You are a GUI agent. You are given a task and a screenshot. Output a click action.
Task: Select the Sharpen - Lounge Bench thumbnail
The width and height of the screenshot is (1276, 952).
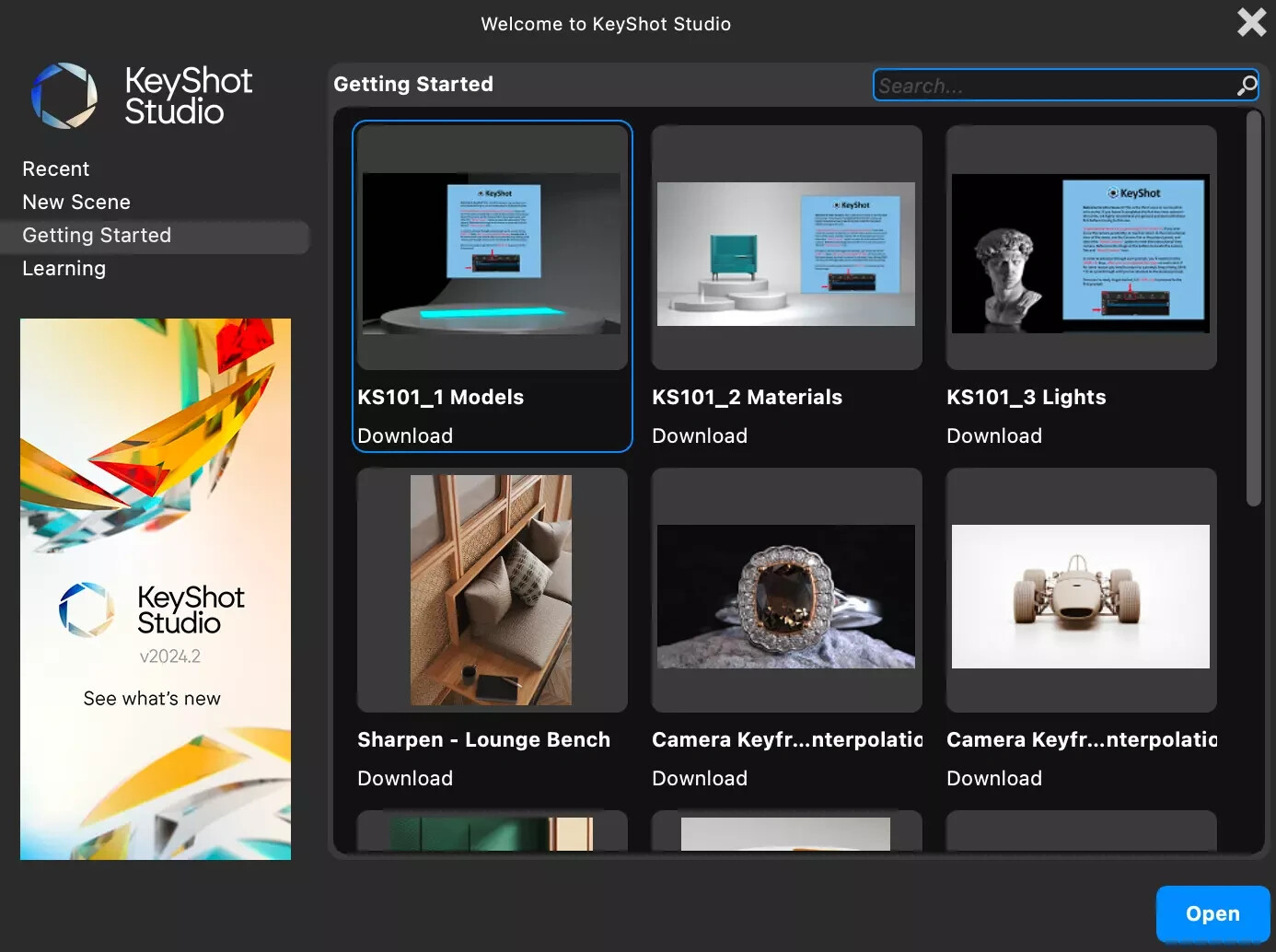(x=492, y=590)
